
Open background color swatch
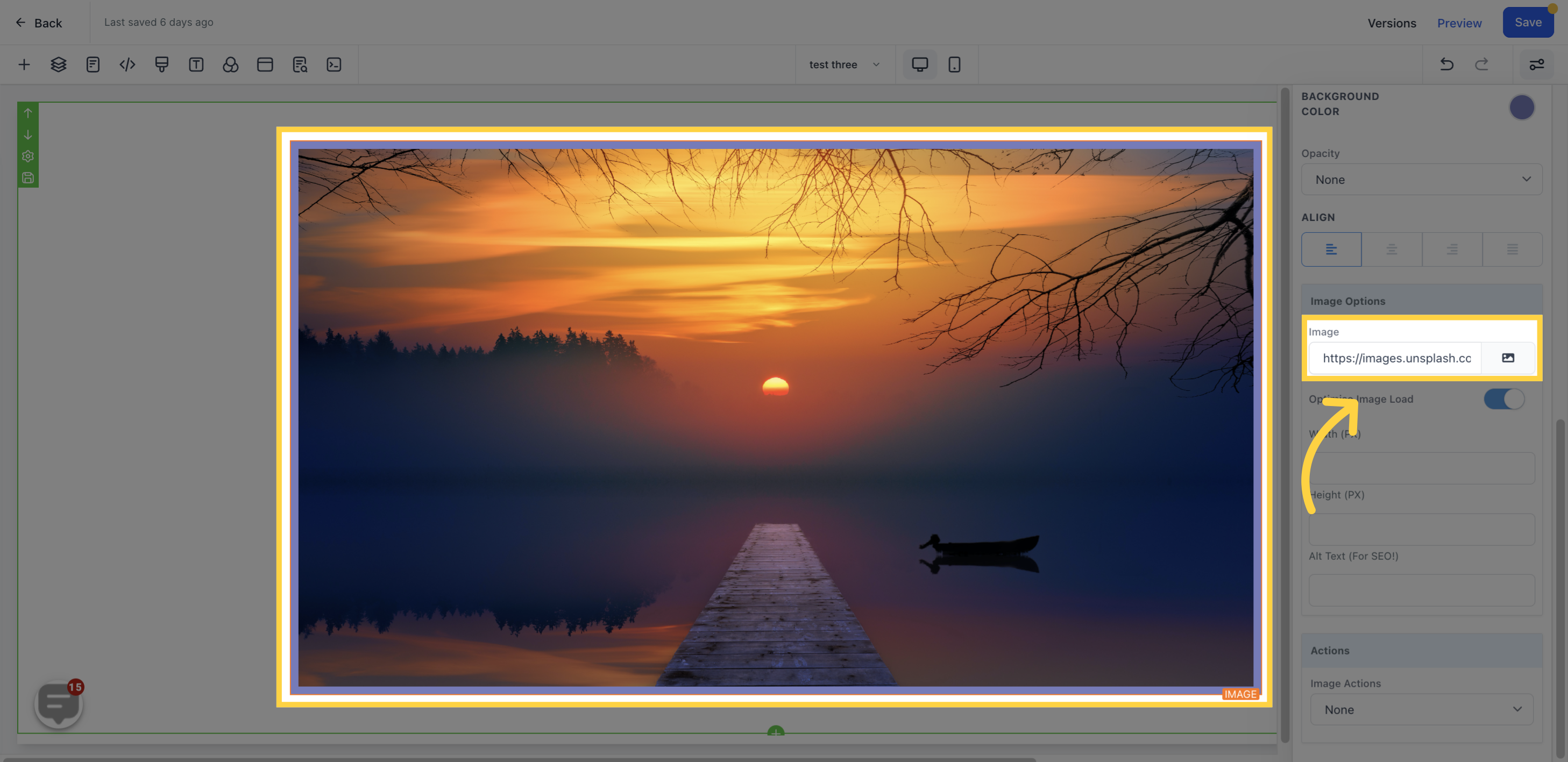tap(1522, 108)
